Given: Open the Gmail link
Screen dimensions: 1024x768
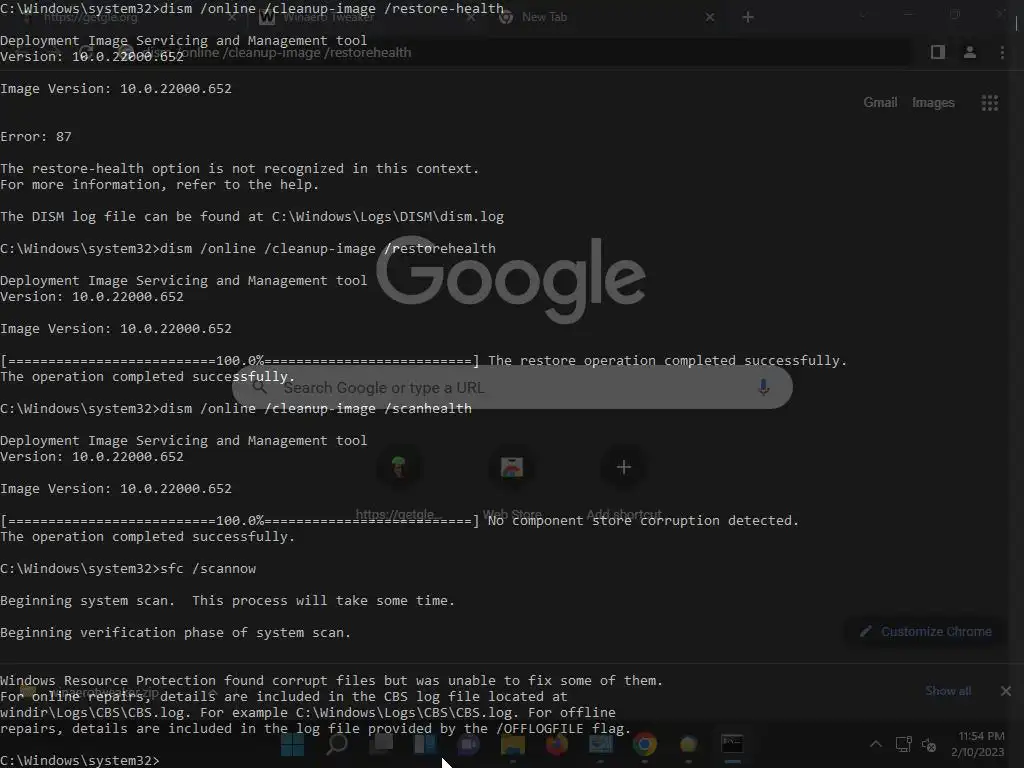Looking at the screenshot, I should pyautogui.click(x=880, y=103).
